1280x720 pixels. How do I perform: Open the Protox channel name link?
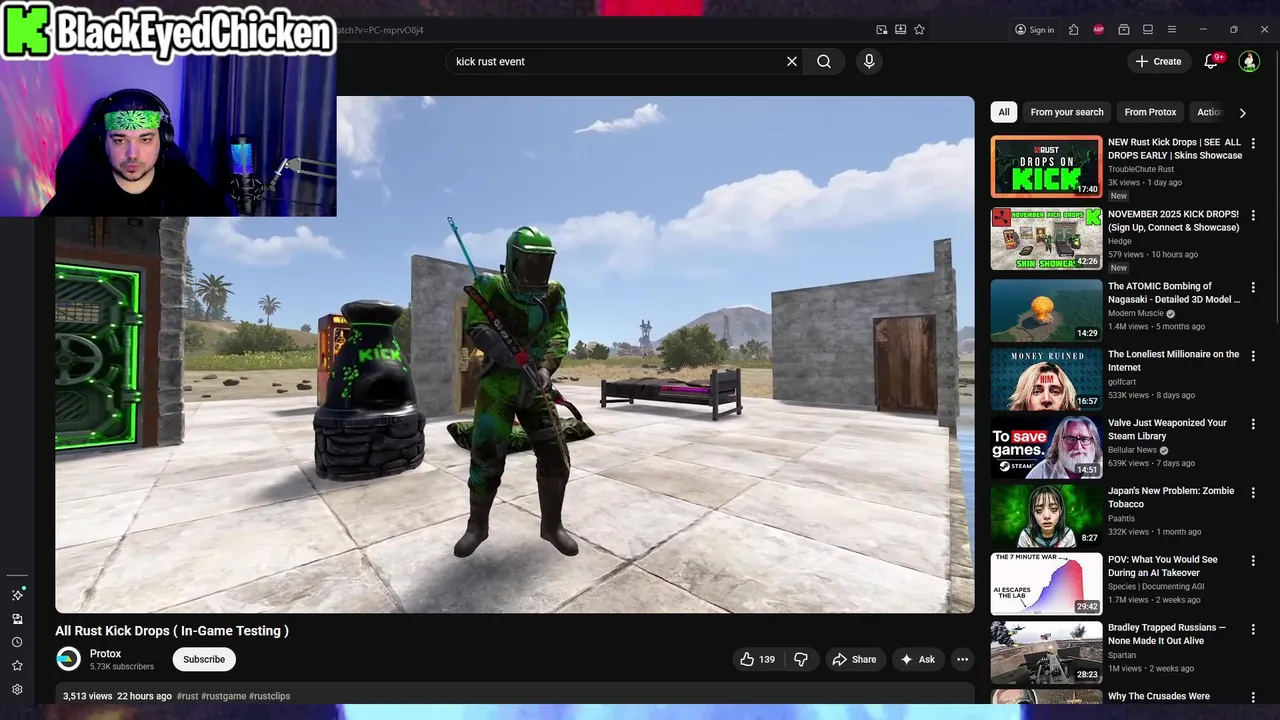[x=105, y=654]
